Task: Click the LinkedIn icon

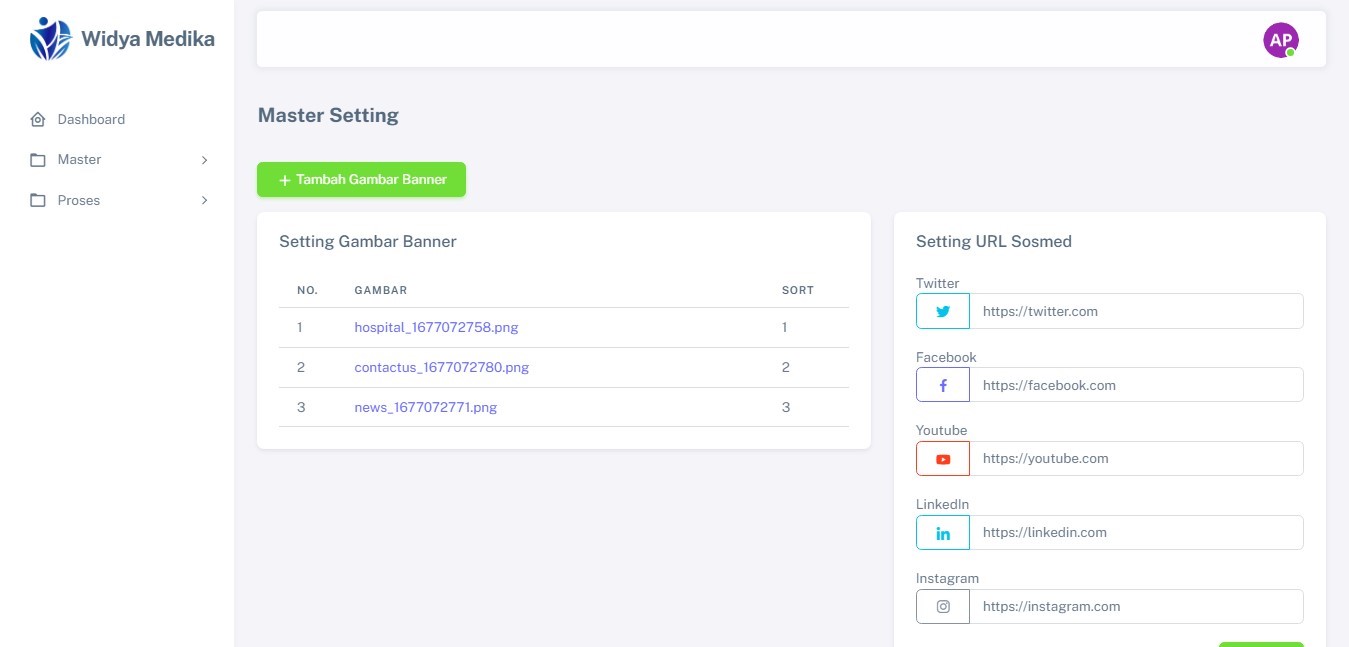Action: (942, 533)
